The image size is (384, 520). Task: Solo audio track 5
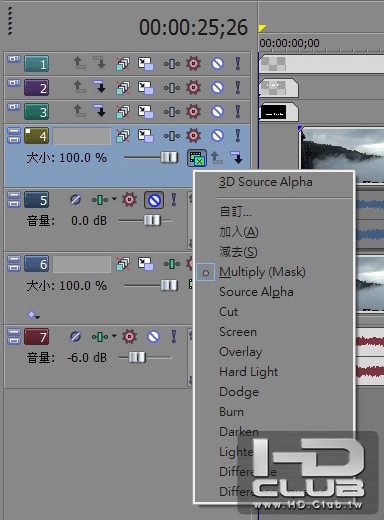click(x=174, y=200)
